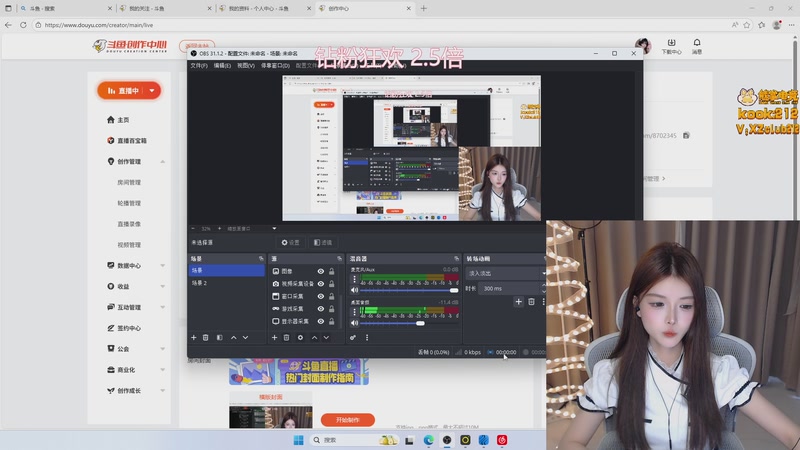Open 房间管理 link in sidebar
This screenshot has width=800, height=450.
[129, 183]
